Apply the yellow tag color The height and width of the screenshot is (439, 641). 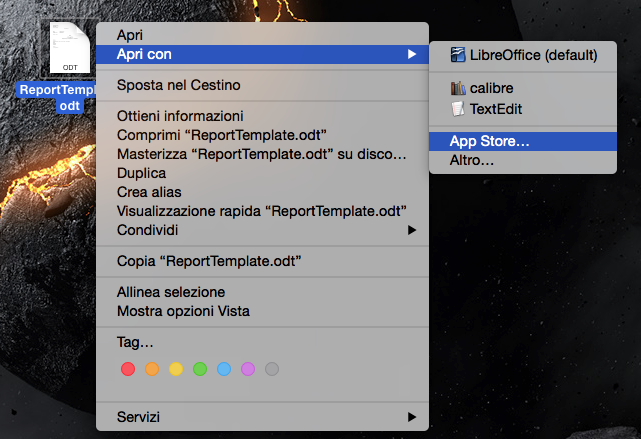[176, 369]
